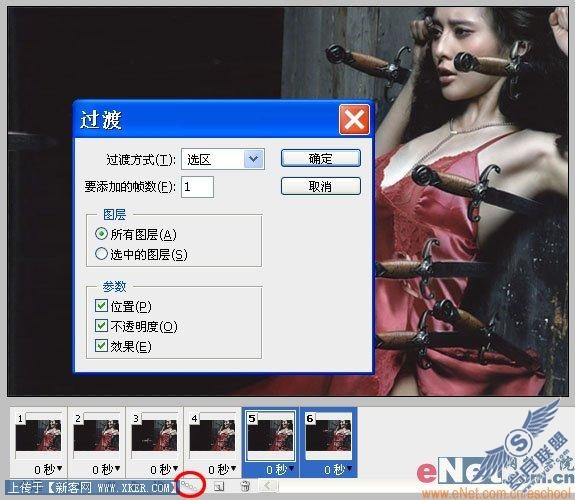Click the tween frames icon circled in red
The image size is (575, 500).
(x=189, y=486)
